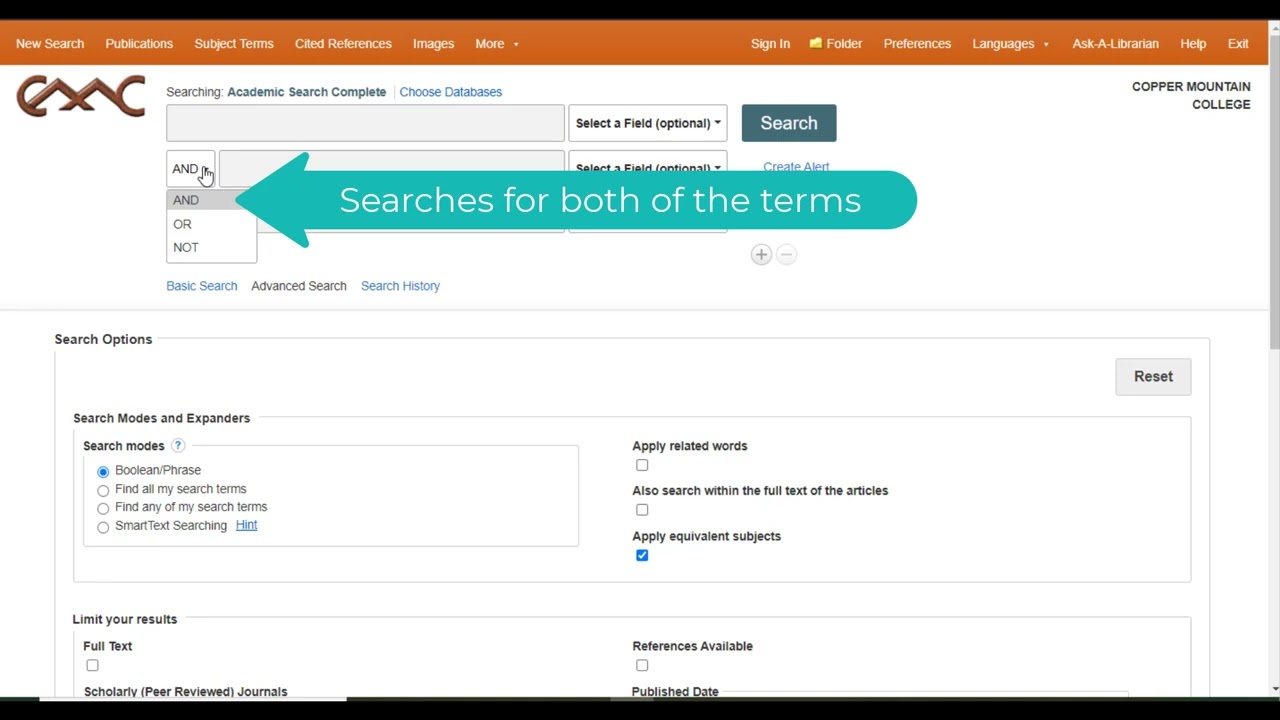This screenshot has width=1280, height=720.
Task: Click the Sign In link
Action: (770, 44)
